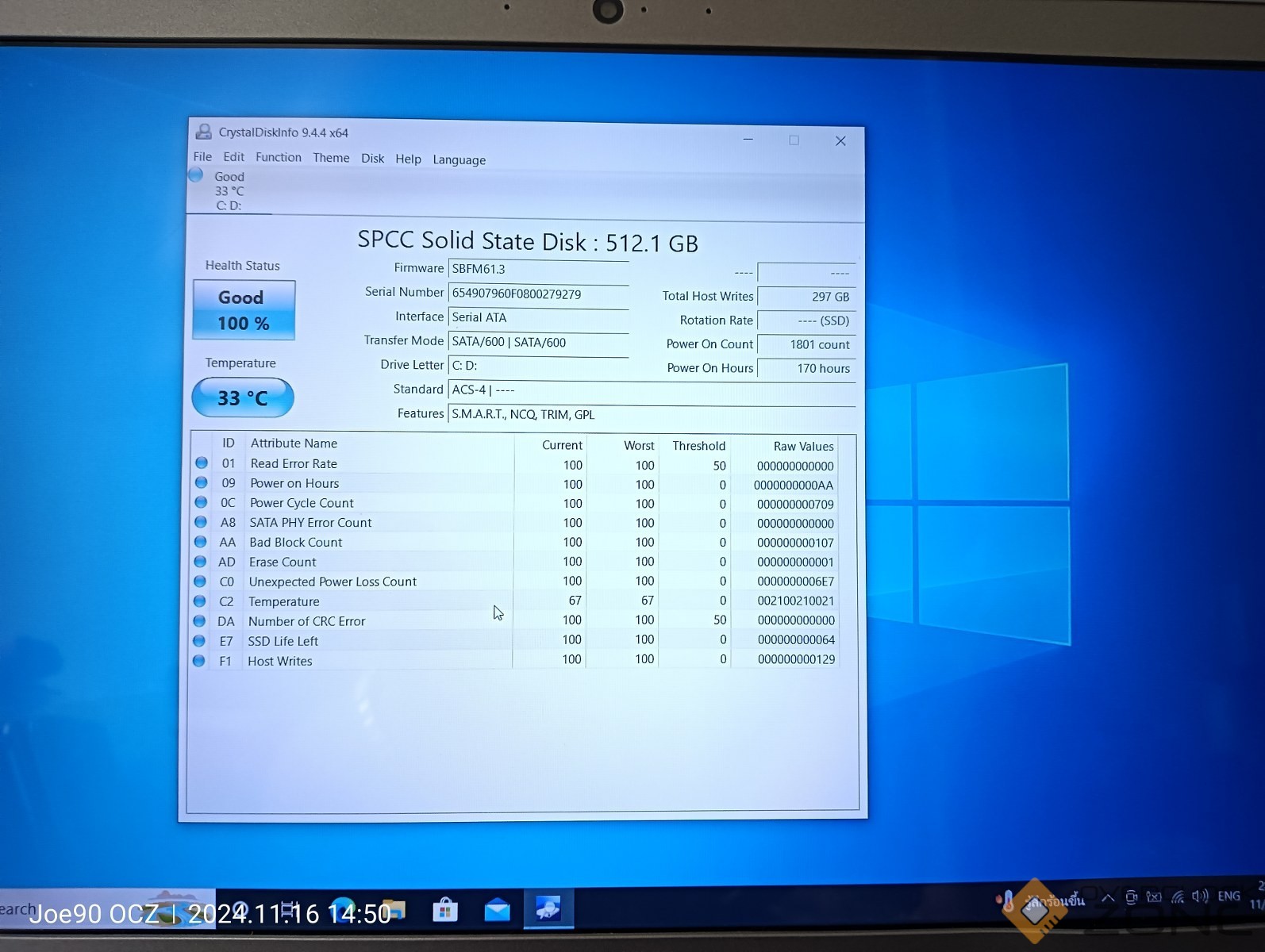Click the status dot for Power Cycle Count

coord(202,502)
